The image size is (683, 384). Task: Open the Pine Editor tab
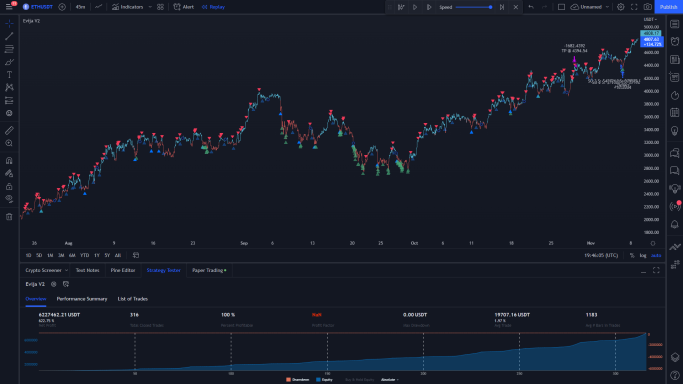point(123,270)
